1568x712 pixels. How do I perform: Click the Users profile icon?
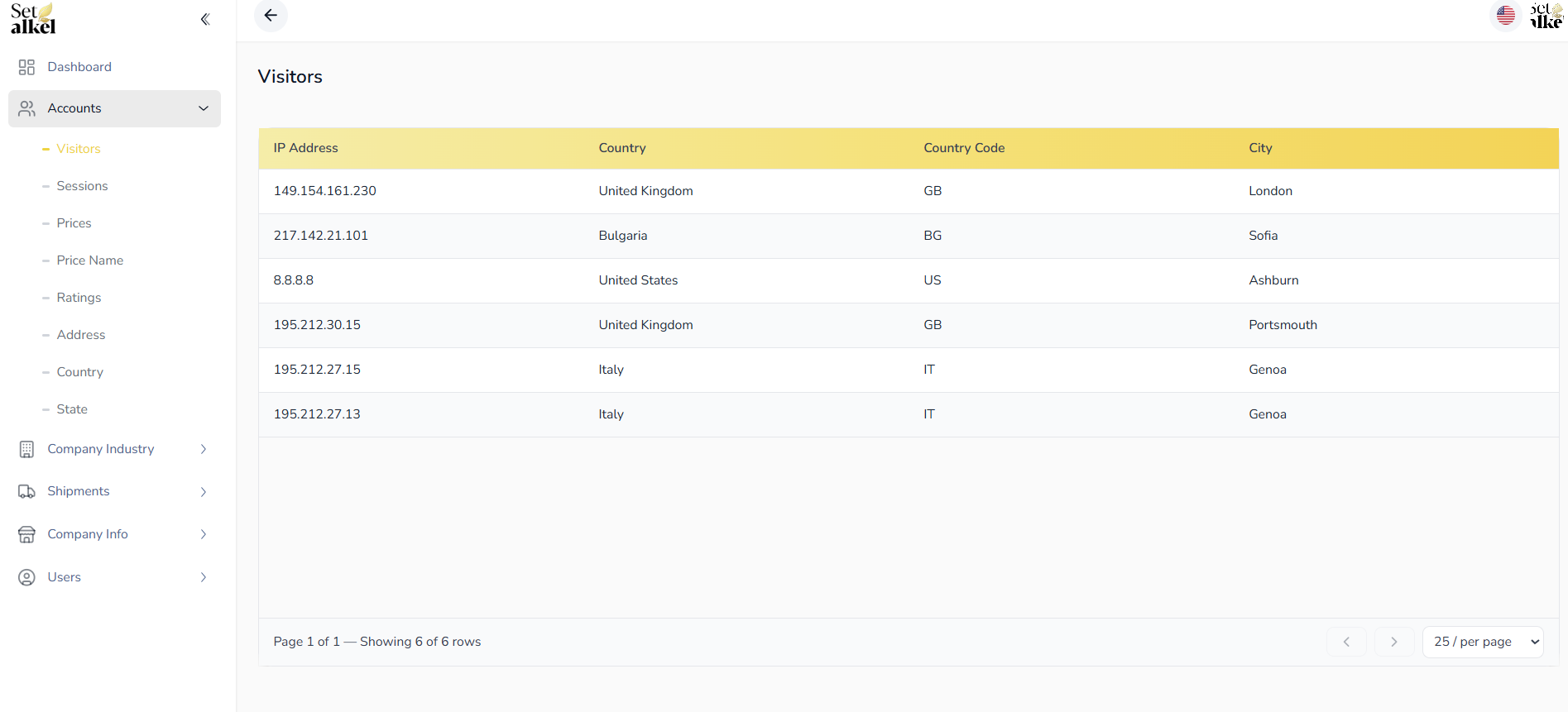click(x=26, y=577)
